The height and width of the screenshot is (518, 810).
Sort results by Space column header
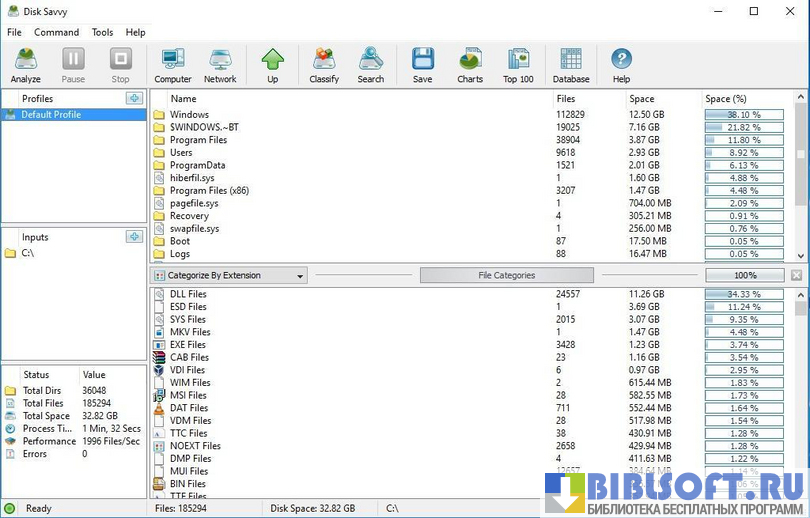pos(642,99)
